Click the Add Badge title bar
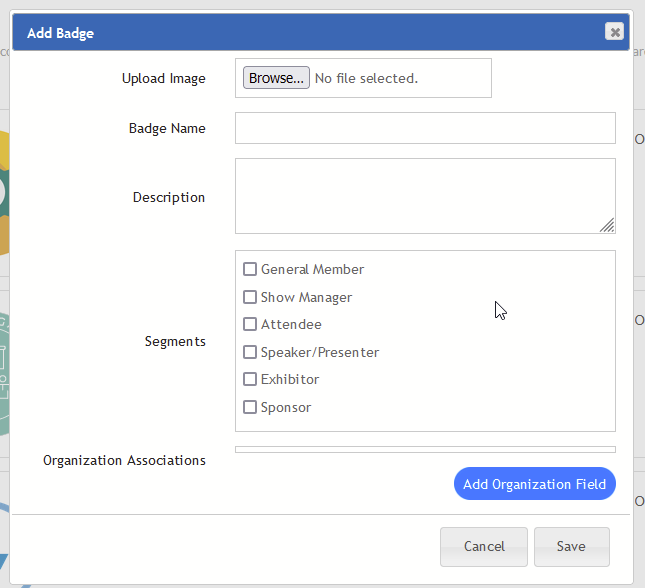 tap(300, 33)
